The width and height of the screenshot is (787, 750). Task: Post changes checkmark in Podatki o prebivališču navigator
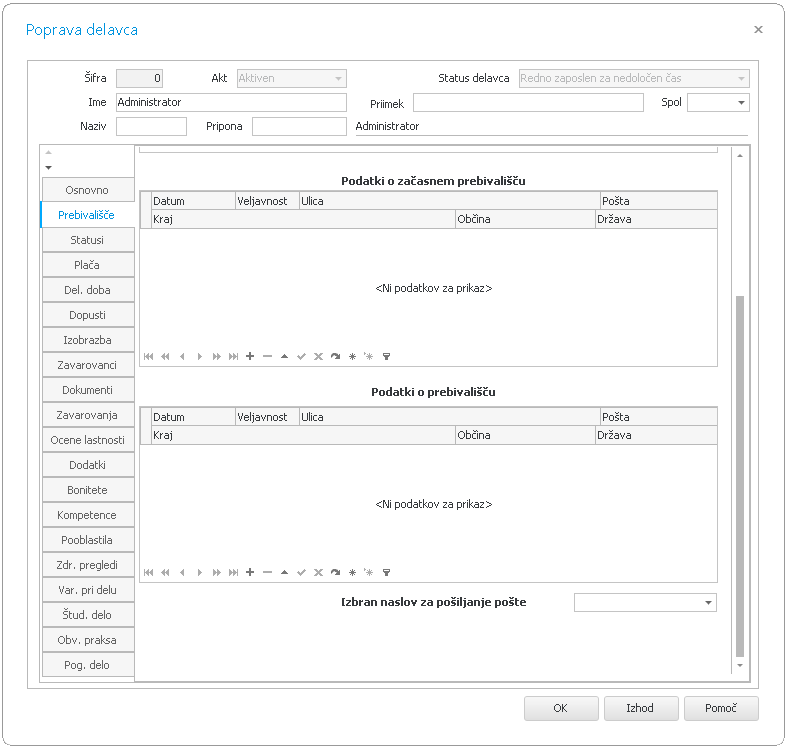coord(301,572)
